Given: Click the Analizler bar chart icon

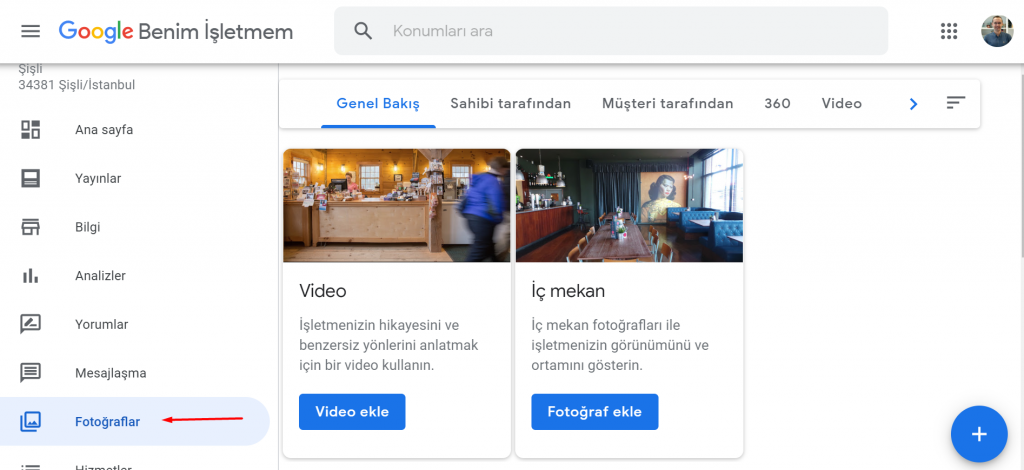Looking at the screenshot, I should [31, 275].
